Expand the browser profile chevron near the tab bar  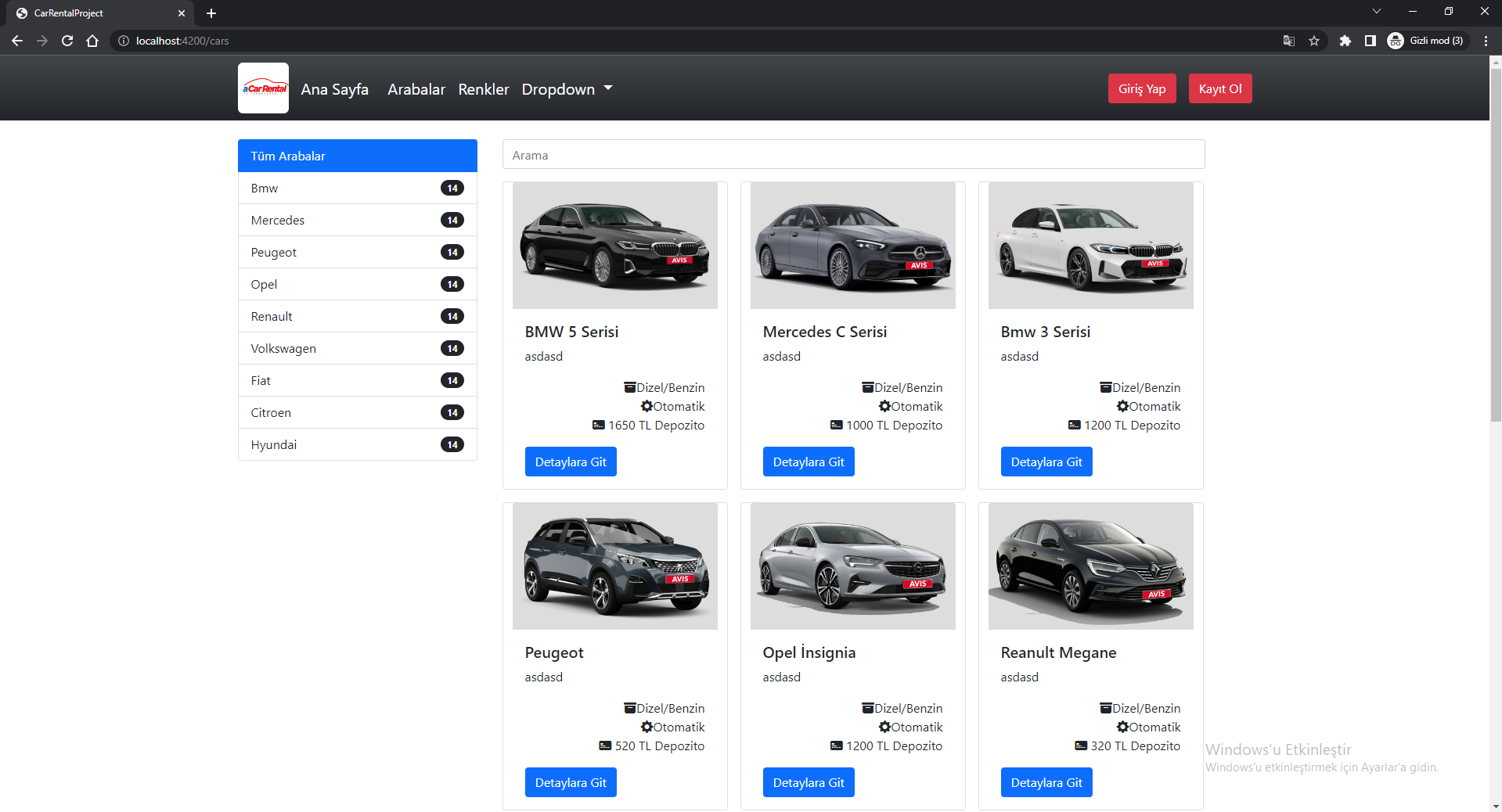(1376, 12)
